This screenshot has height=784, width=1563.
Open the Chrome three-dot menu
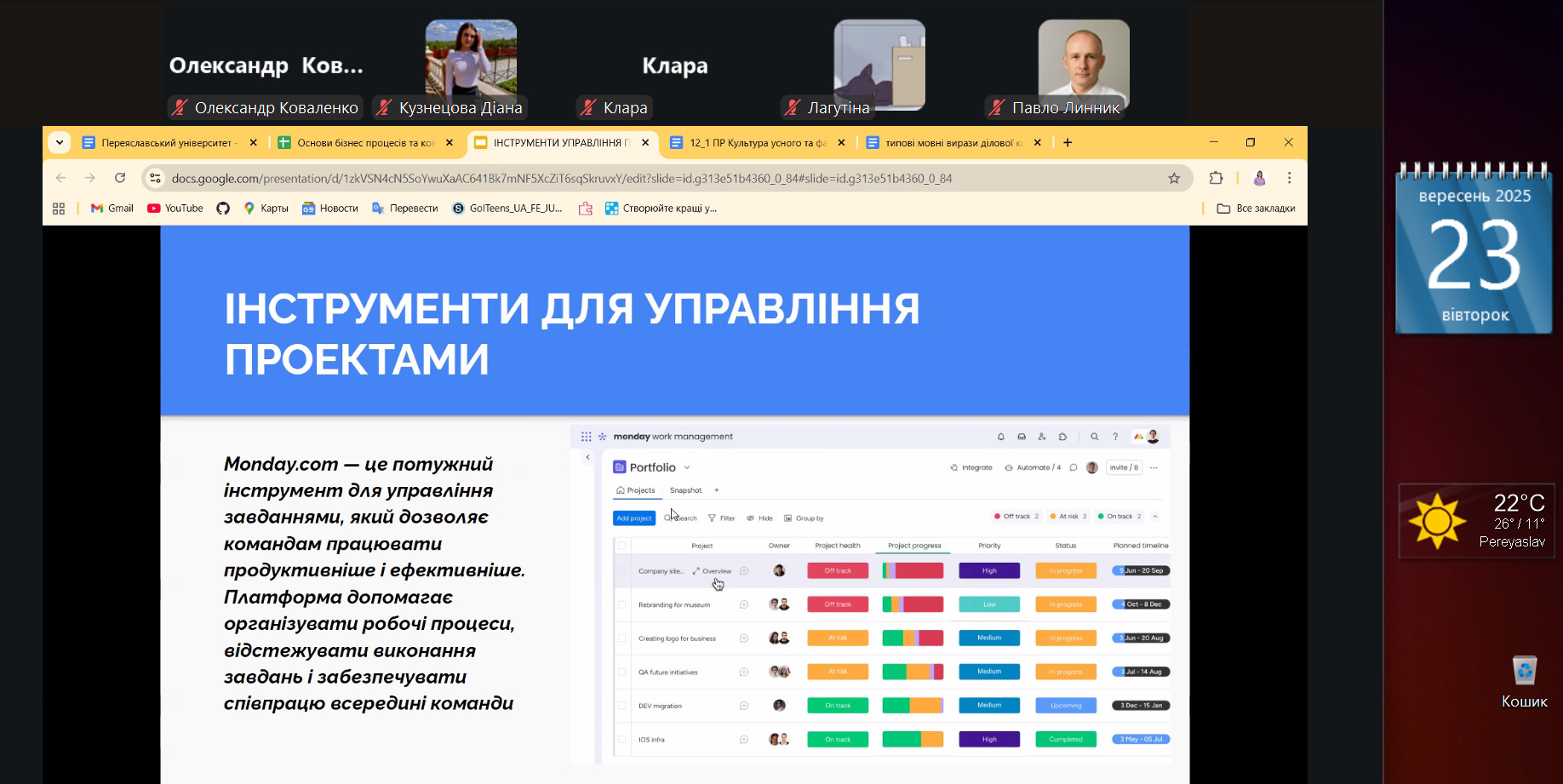tap(1289, 178)
